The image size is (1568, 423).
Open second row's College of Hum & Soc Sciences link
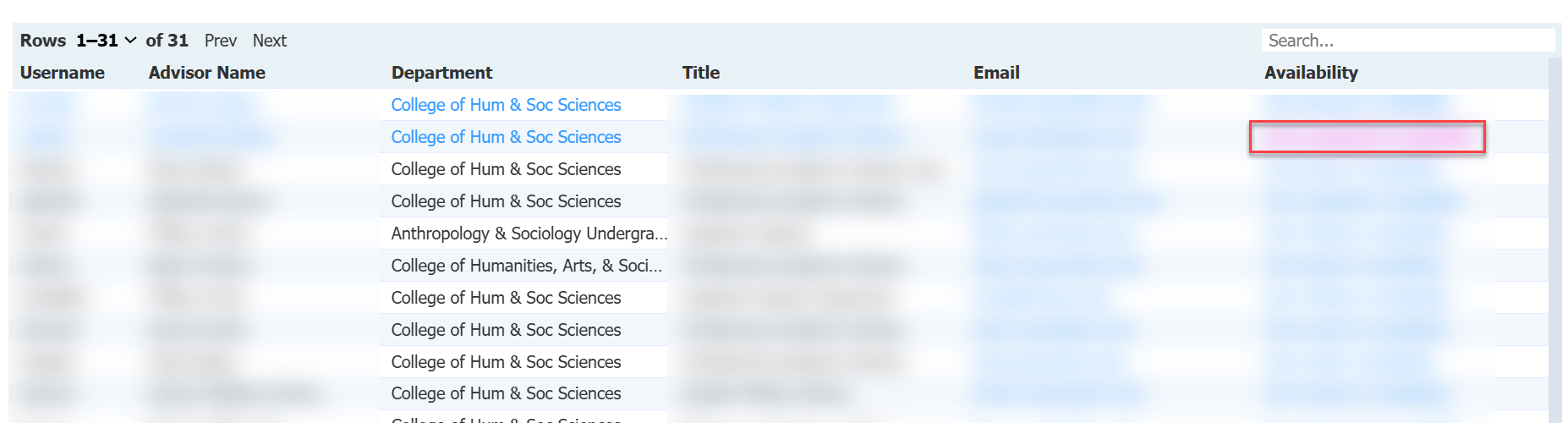pos(506,137)
